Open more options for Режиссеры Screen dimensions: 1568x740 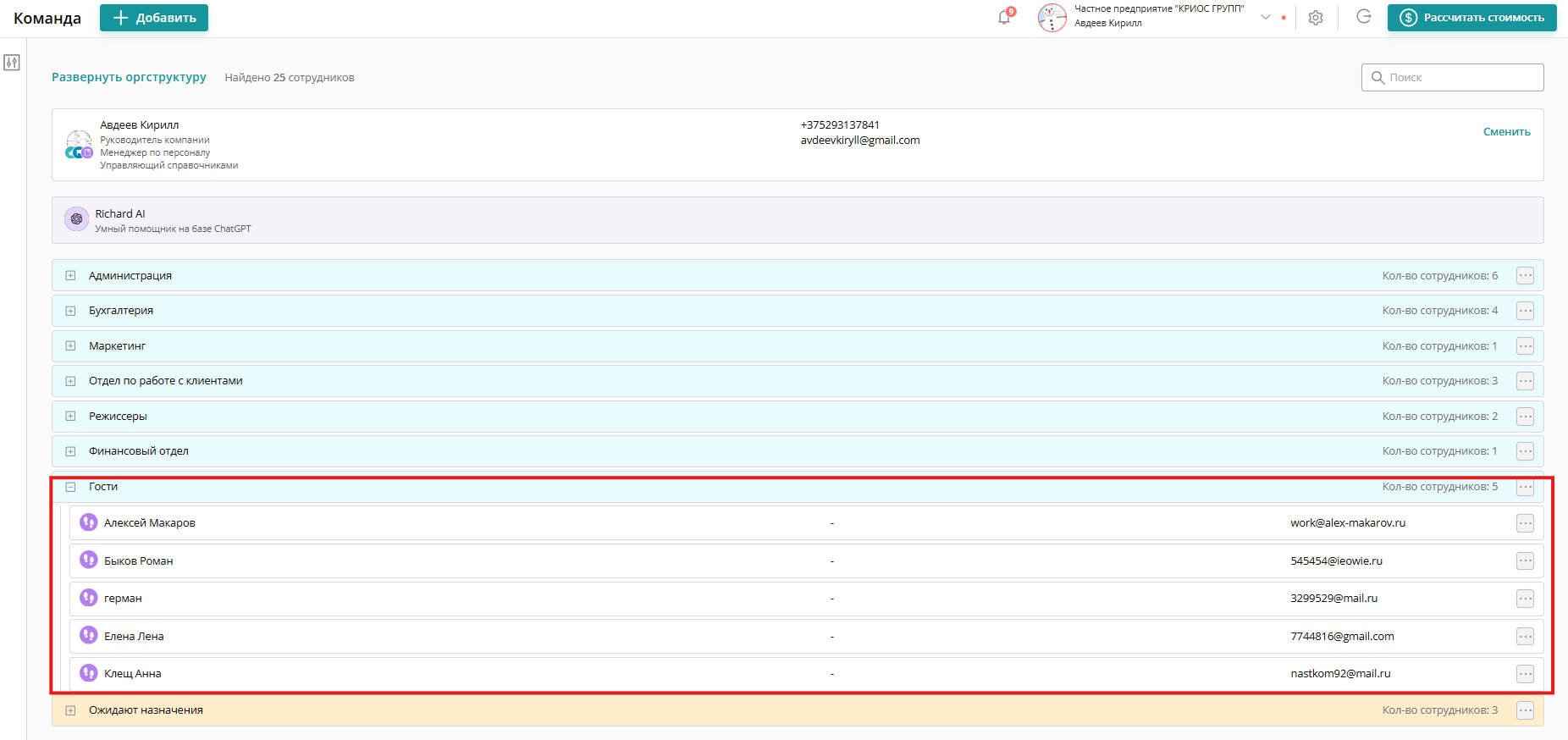[1526, 416]
